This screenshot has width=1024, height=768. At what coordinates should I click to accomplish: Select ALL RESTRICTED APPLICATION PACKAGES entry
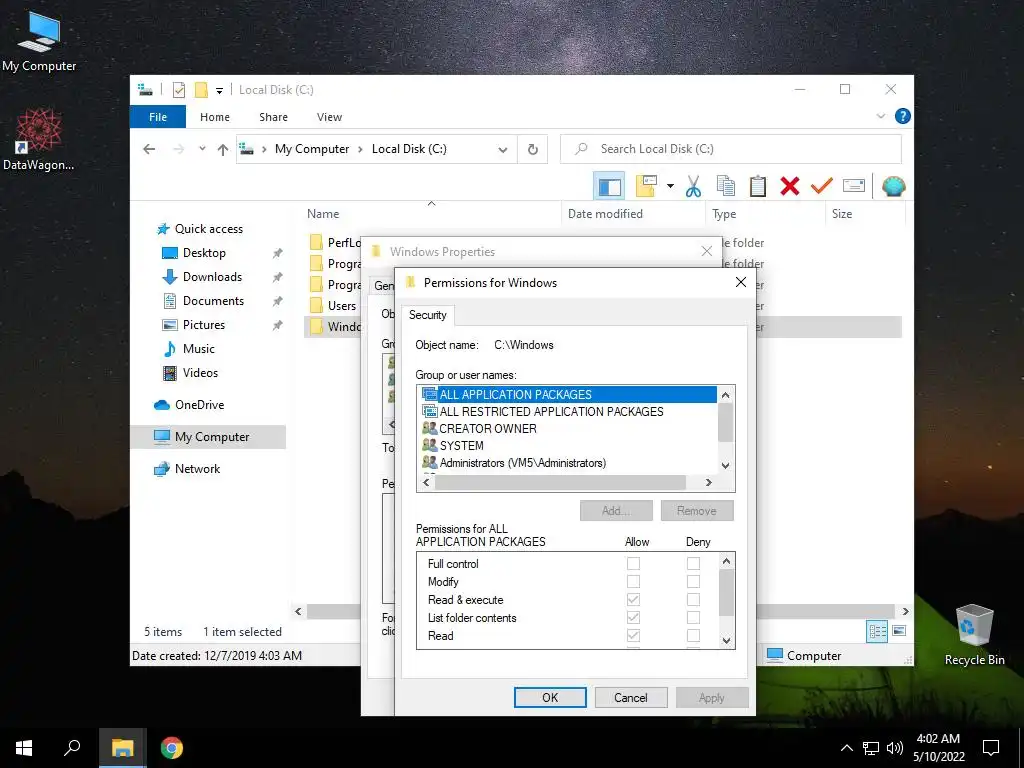tap(551, 411)
